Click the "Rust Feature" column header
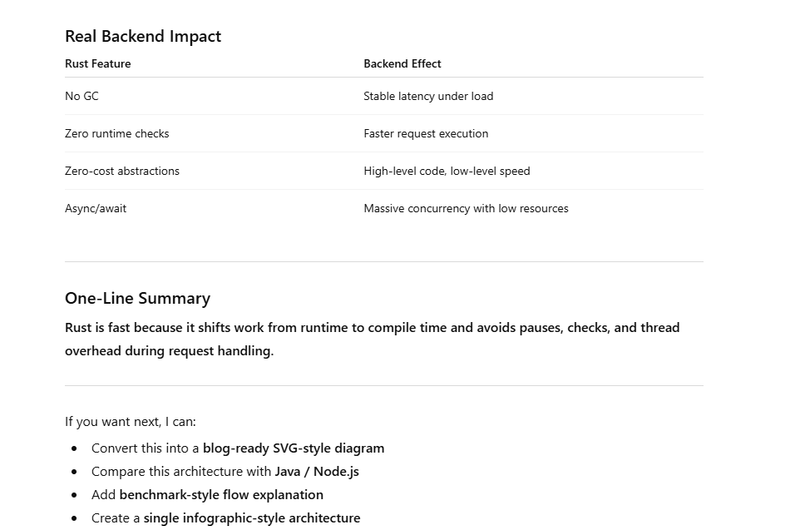800x526 pixels. click(x=98, y=64)
